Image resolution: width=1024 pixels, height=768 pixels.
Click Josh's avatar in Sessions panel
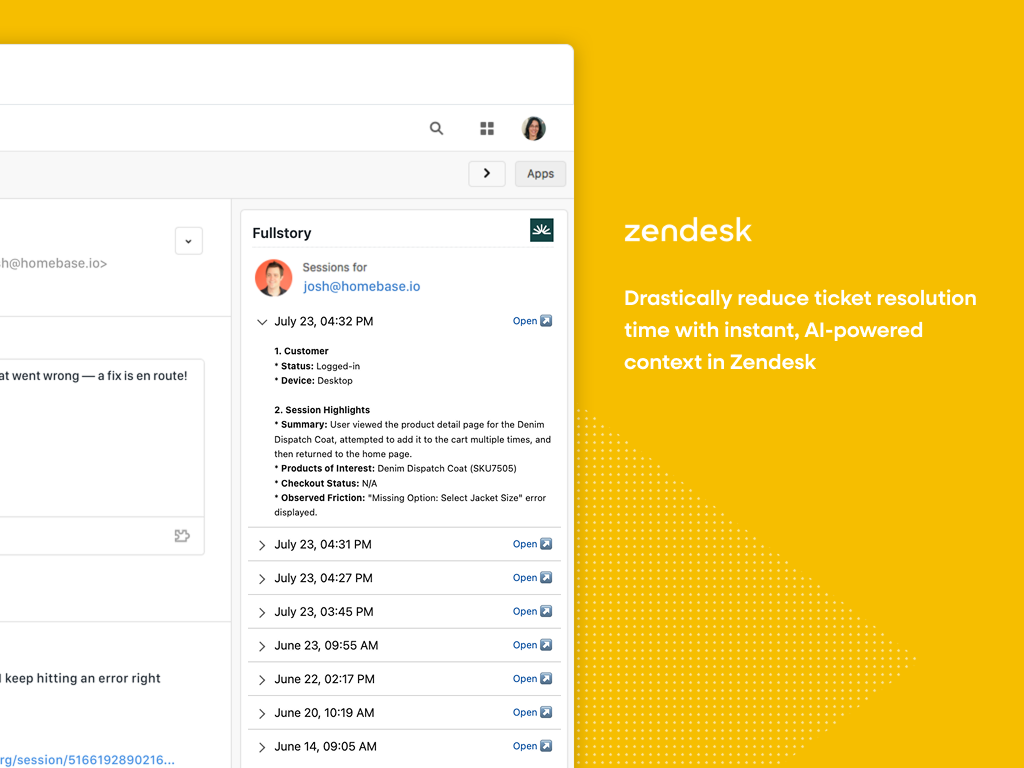tap(274, 278)
